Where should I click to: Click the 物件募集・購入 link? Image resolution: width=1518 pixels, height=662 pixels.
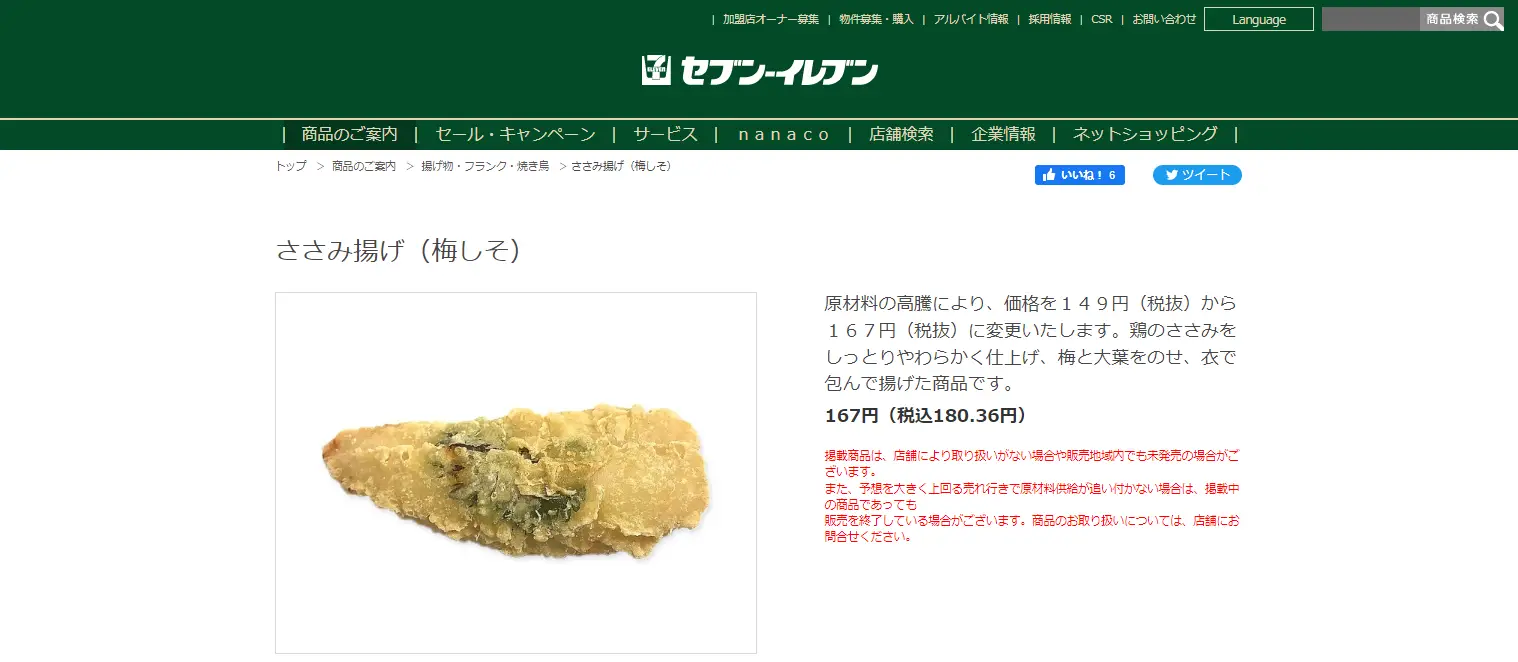click(x=876, y=19)
